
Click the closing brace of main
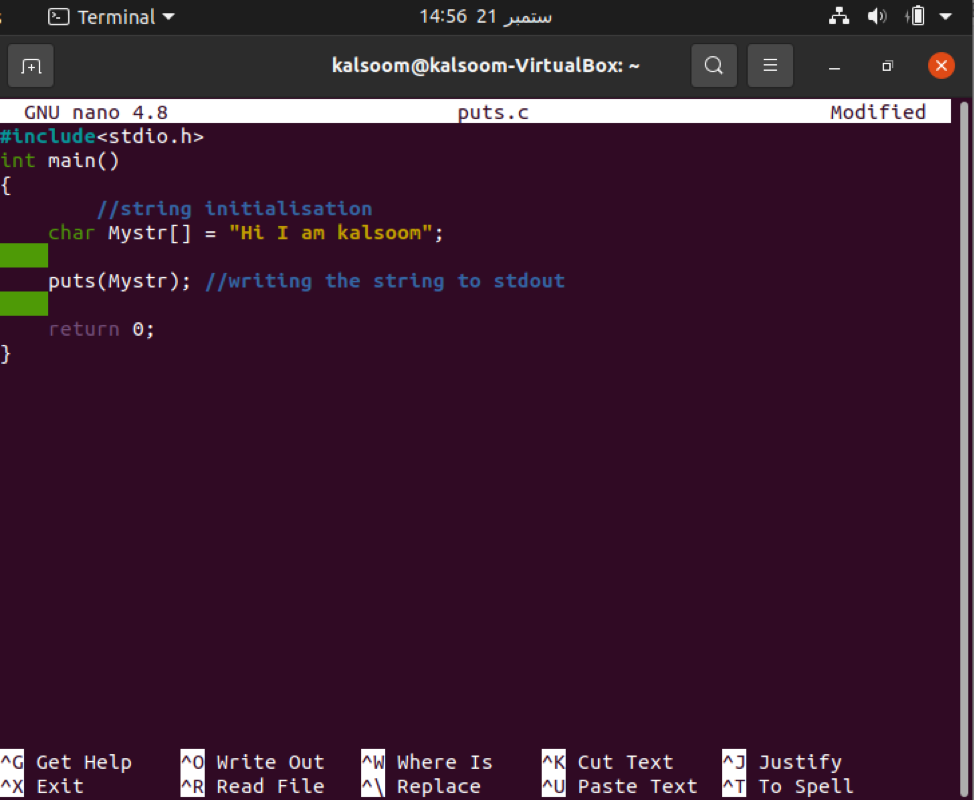pyautogui.click(x=6, y=353)
